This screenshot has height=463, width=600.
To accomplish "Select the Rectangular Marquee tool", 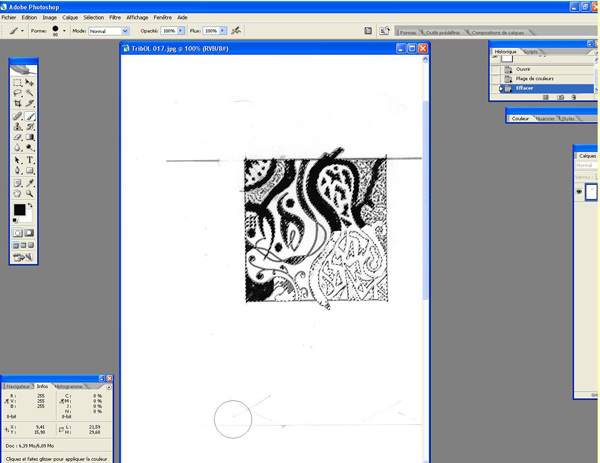I will (x=18, y=83).
